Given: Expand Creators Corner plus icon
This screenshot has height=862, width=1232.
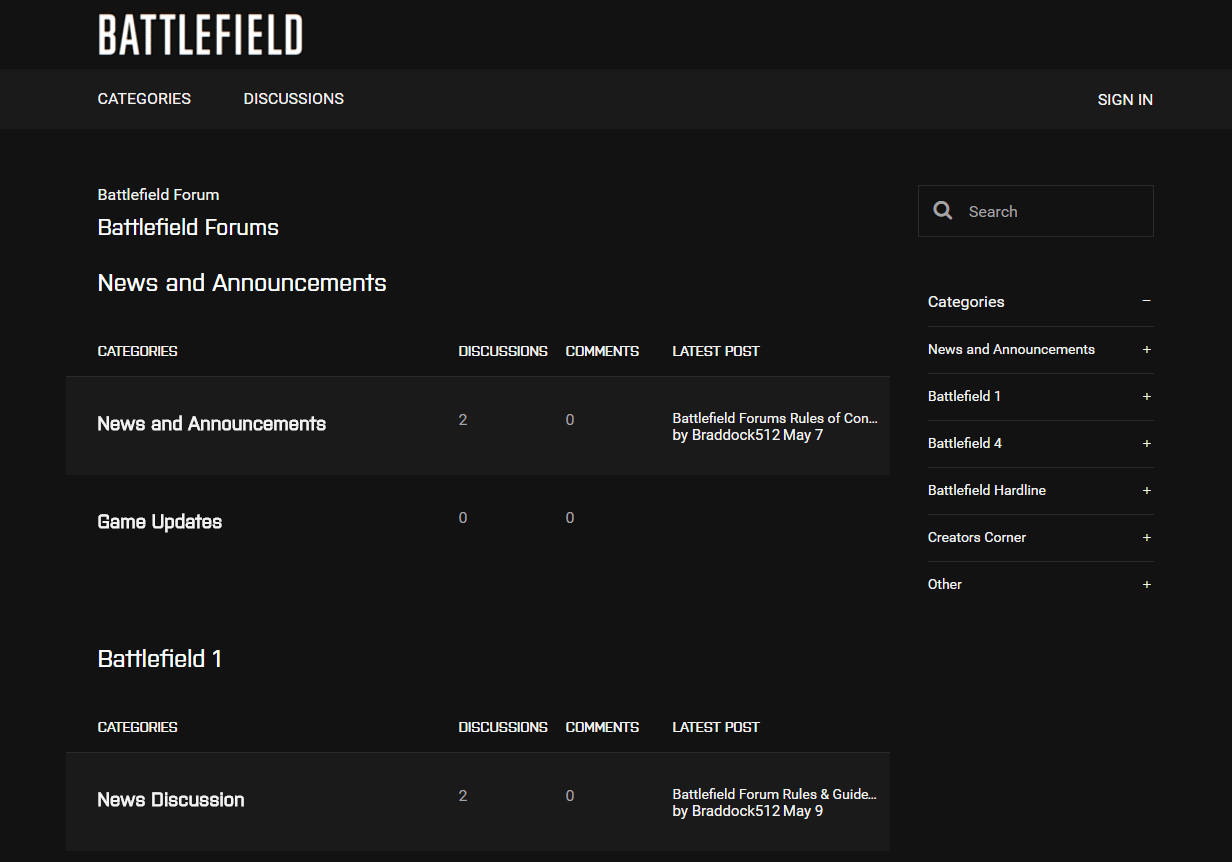Looking at the screenshot, I should (x=1146, y=538).
